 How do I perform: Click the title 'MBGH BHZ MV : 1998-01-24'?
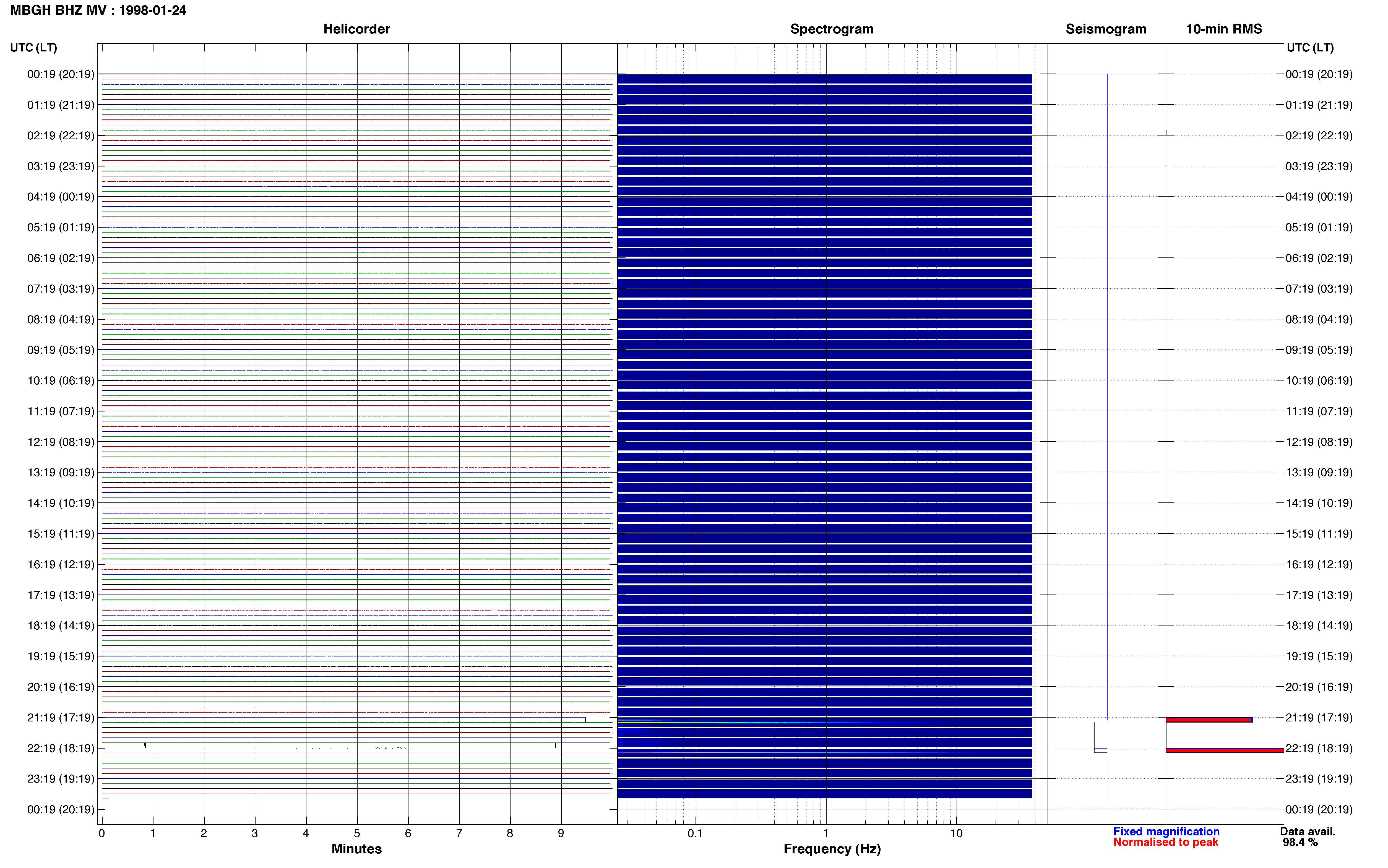click(x=98, y=10)
